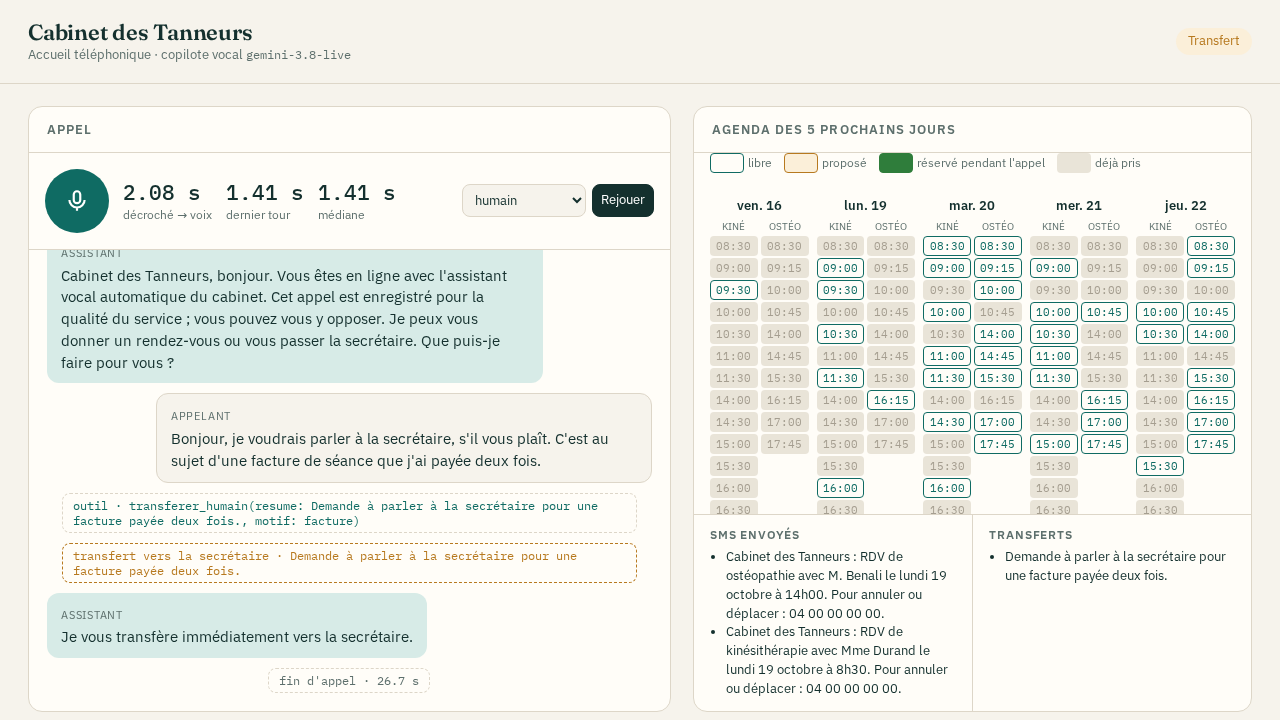
Task: Pick the 10:00 kiné slot on jeu. 22
Action: click(x=1160, y=312)
